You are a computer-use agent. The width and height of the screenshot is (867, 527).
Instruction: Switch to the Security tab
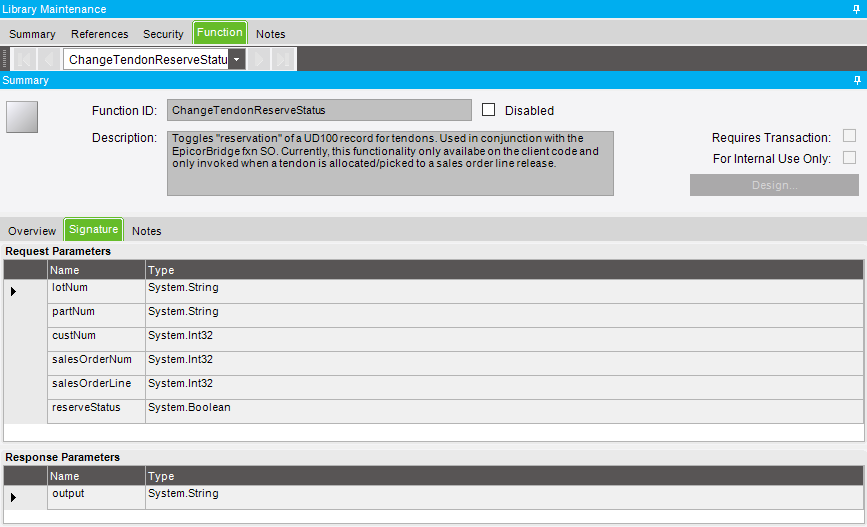163,34
